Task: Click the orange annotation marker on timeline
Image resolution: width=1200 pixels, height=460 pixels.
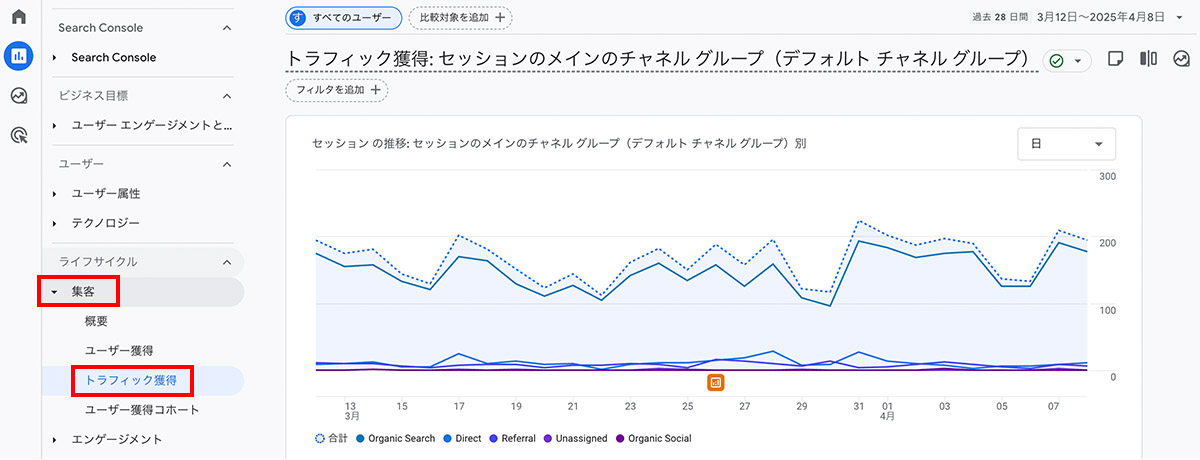Action: tap(716, 382)
